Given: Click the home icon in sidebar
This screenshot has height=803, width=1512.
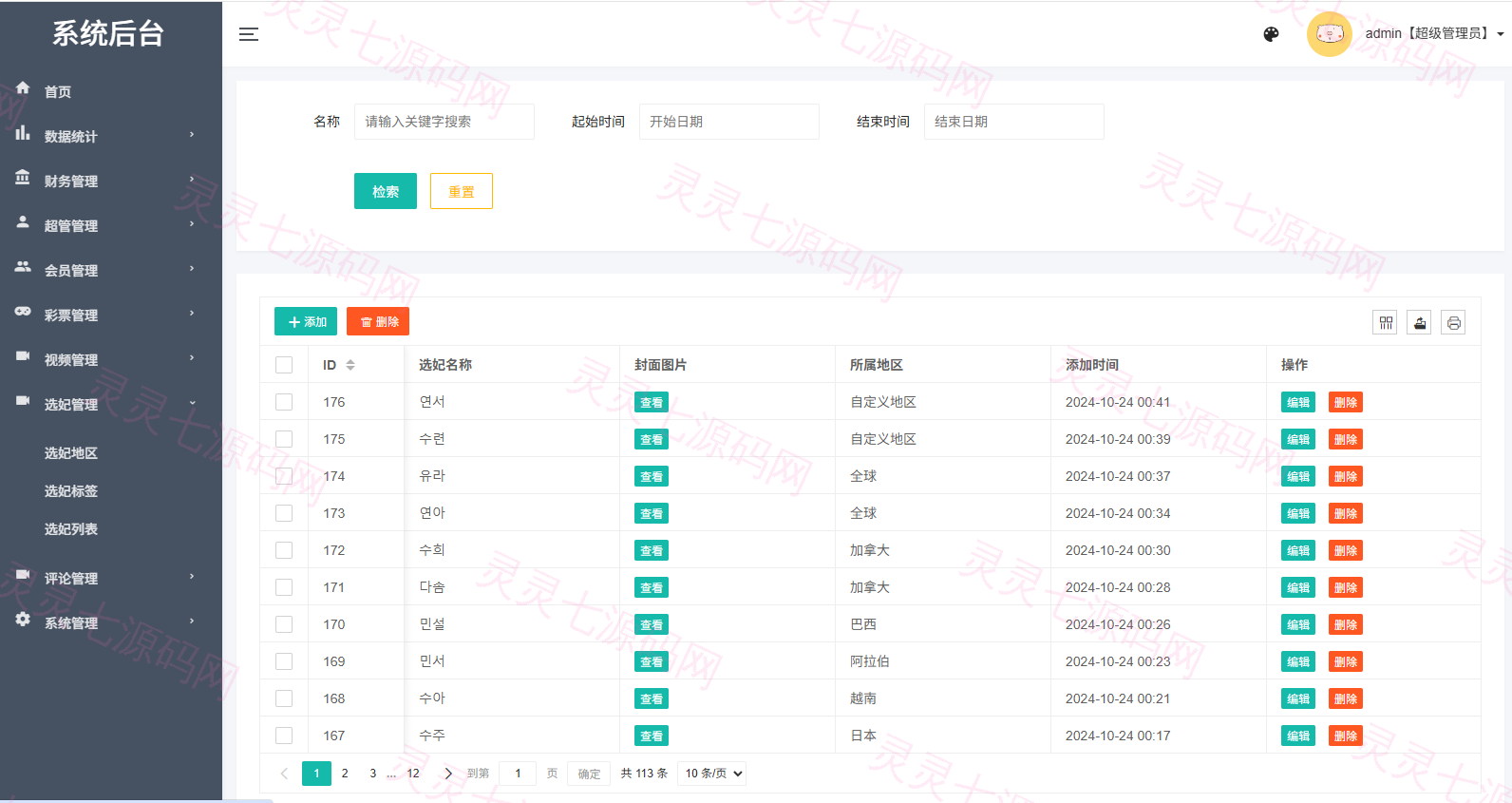Looking at the screenshot, I should (23, 87).
